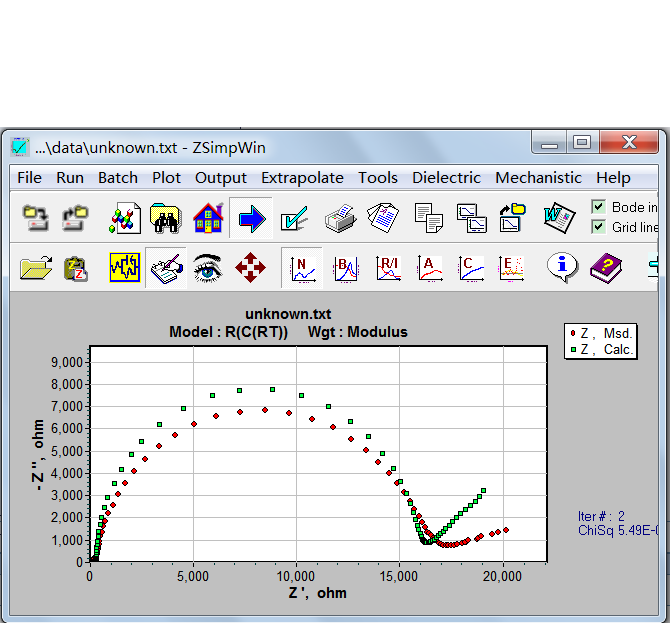Open the Mechanistic menu

[x=538, y=177]
